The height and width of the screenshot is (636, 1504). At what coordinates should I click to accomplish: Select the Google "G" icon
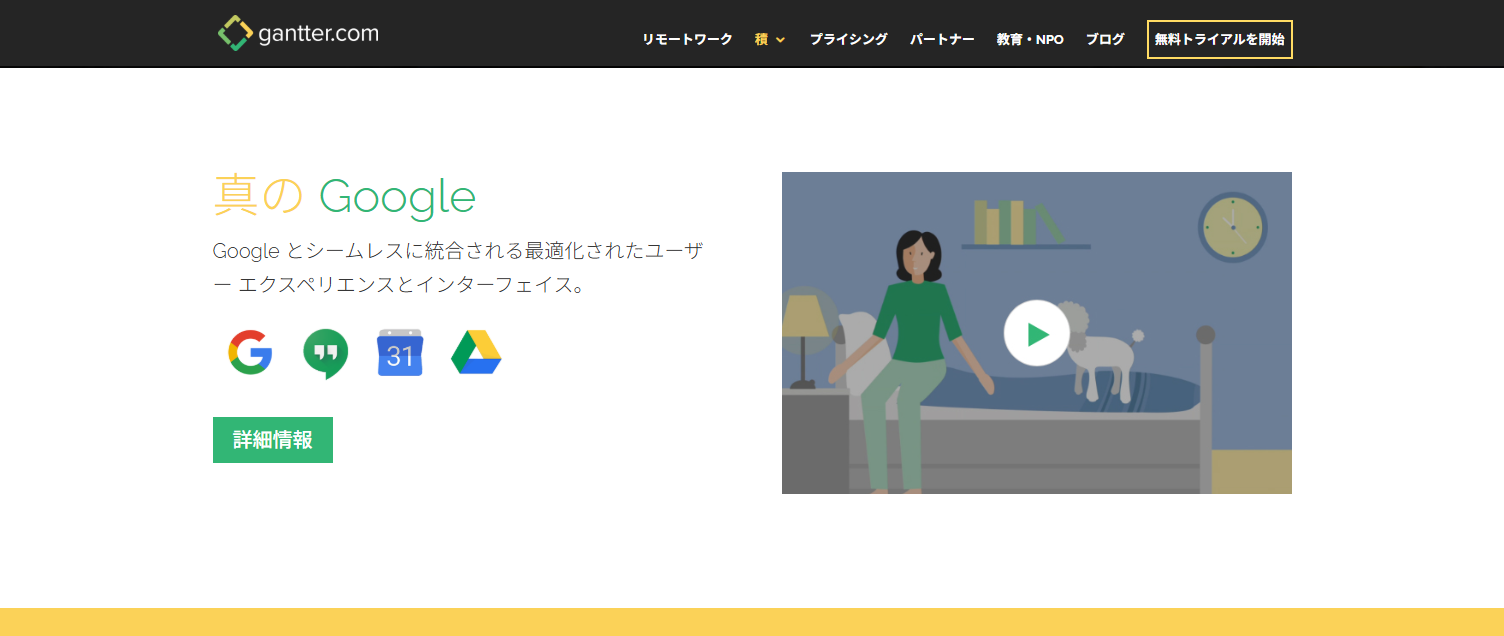pos(250,352)
